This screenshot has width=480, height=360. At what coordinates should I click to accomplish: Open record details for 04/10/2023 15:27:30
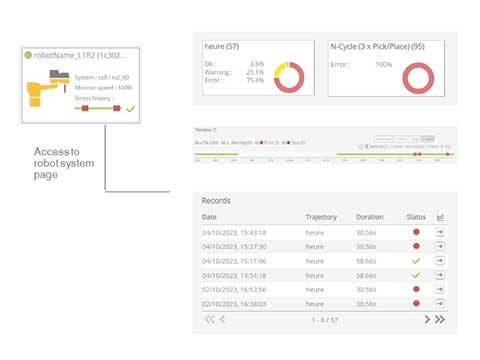pos(440,246)
